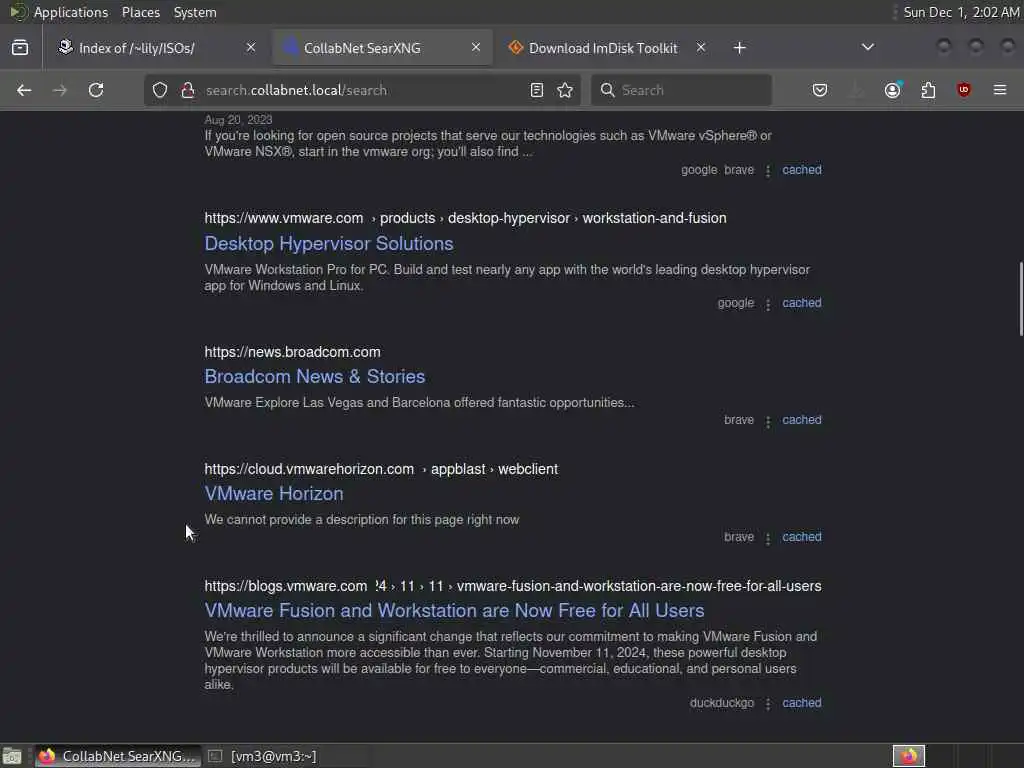This screenshot has height=768, width=1024.
Task: Open Pocket save icon
Action: click(820, 90)
